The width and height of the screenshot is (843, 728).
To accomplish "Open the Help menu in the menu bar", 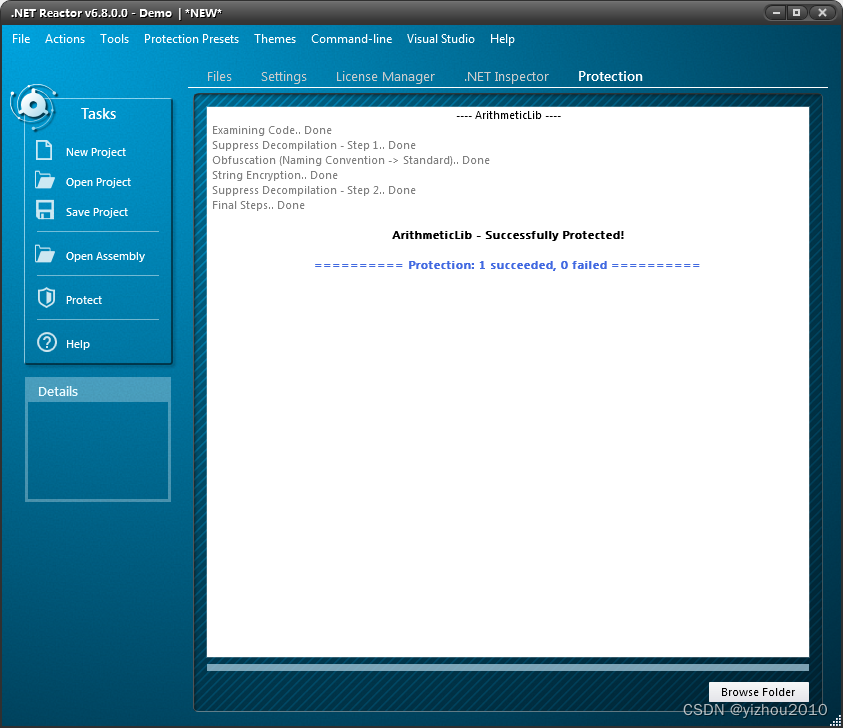I will [x=502, y=39].
